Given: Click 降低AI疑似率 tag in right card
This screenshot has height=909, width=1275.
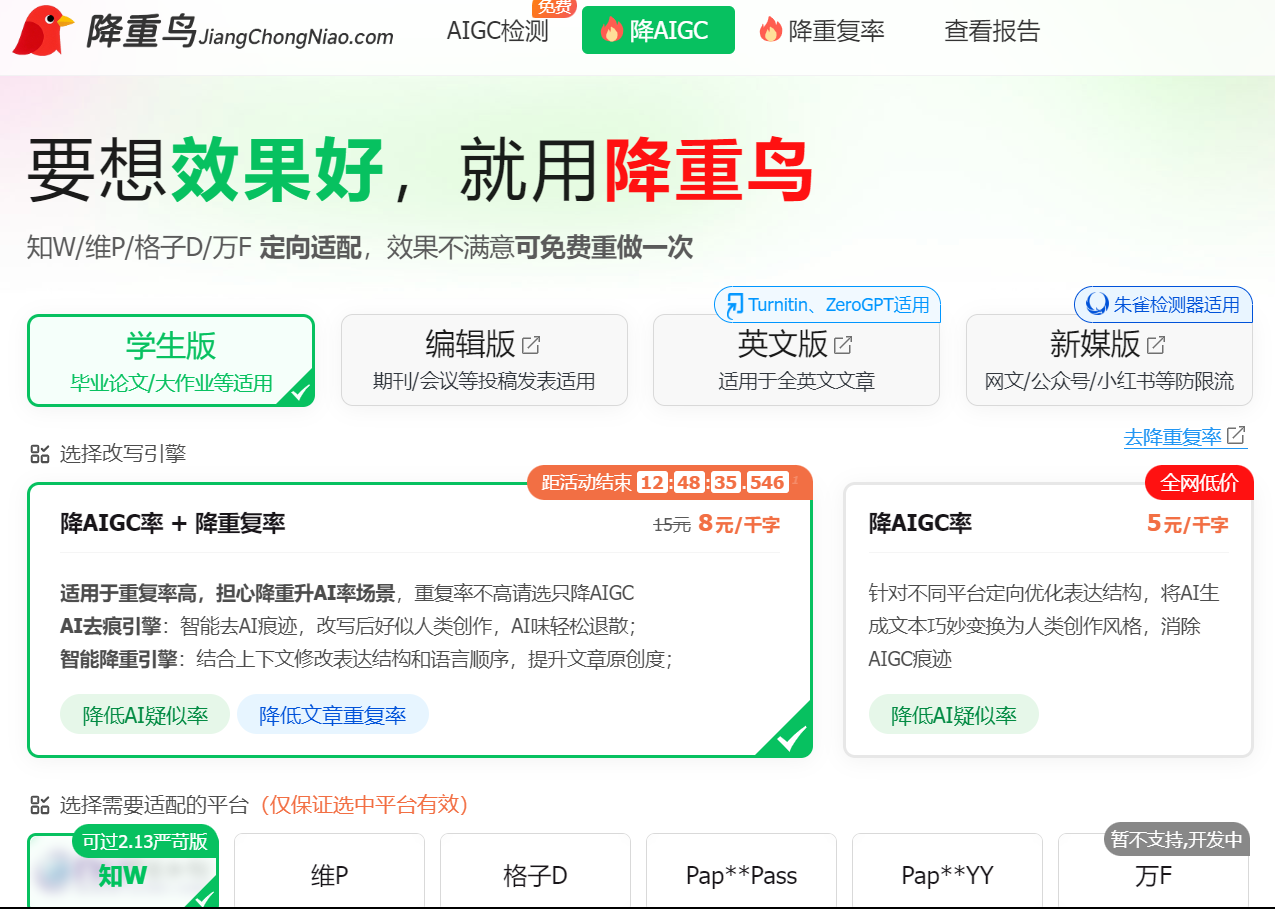Looking at the screenshot, I should 954,715.
